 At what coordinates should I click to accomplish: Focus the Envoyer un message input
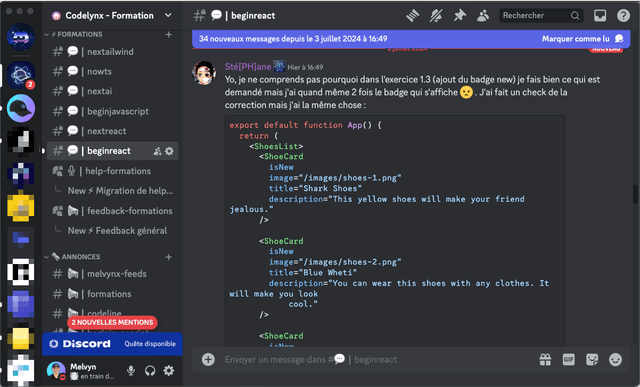tap(378, 360)
